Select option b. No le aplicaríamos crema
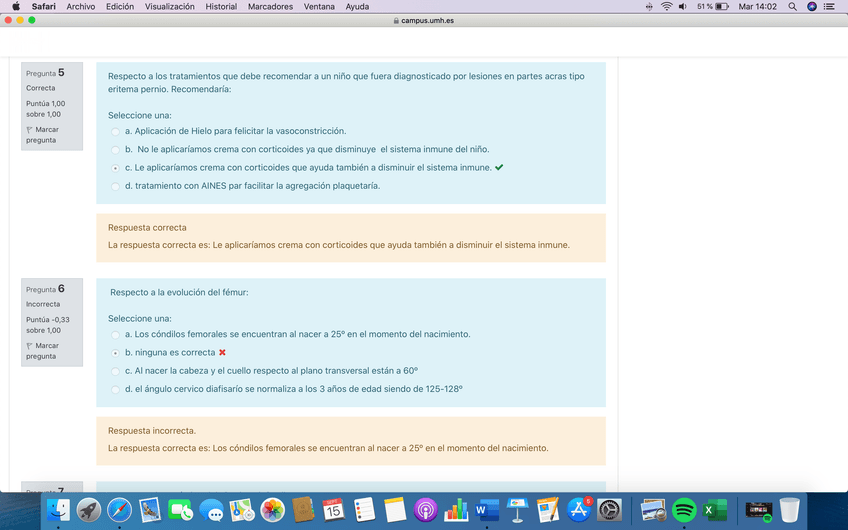 (x=115, y=150)
